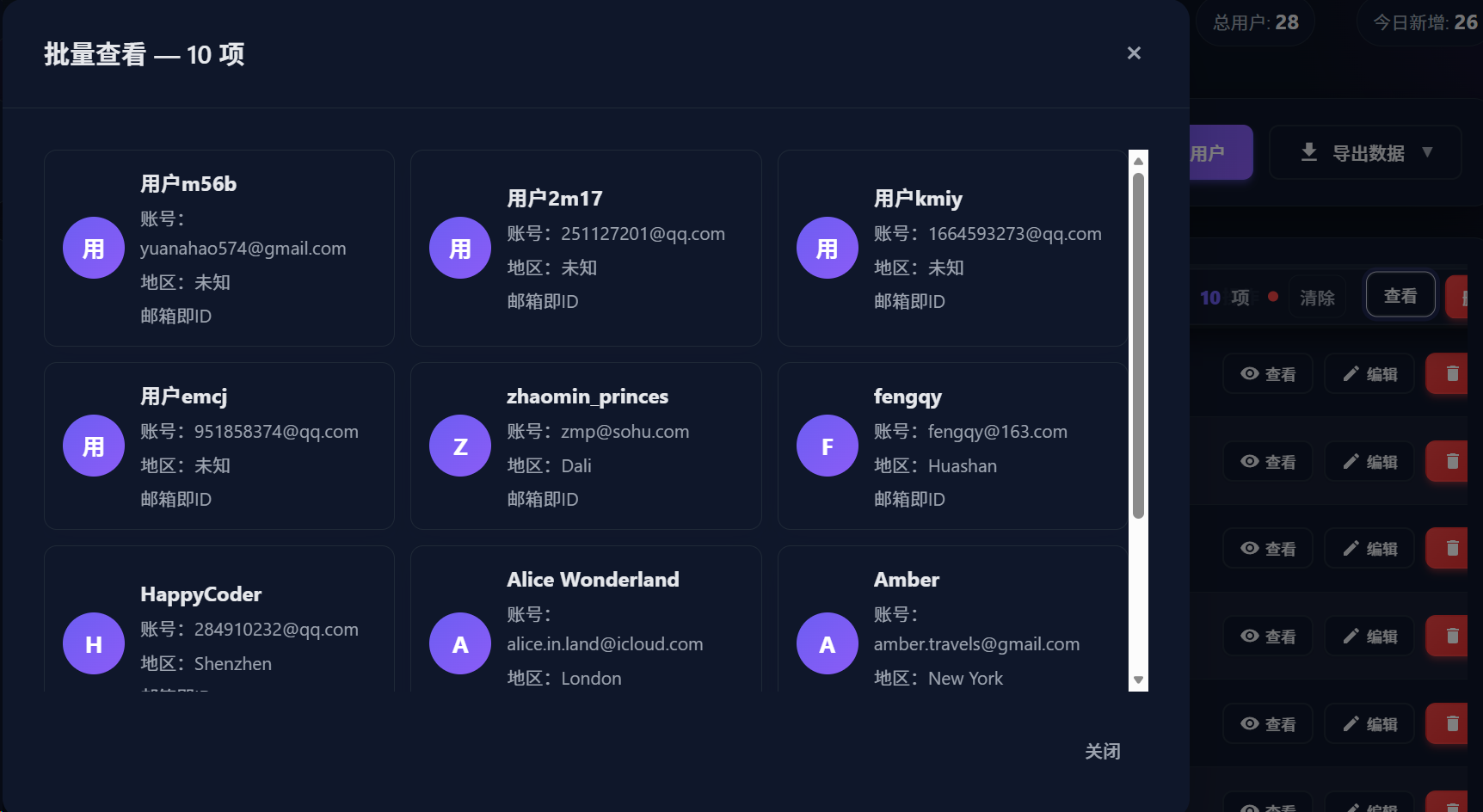Click the purple 用户 button behind the dialog
Screen dimensions: 1483x812
tap(1220, 152)
